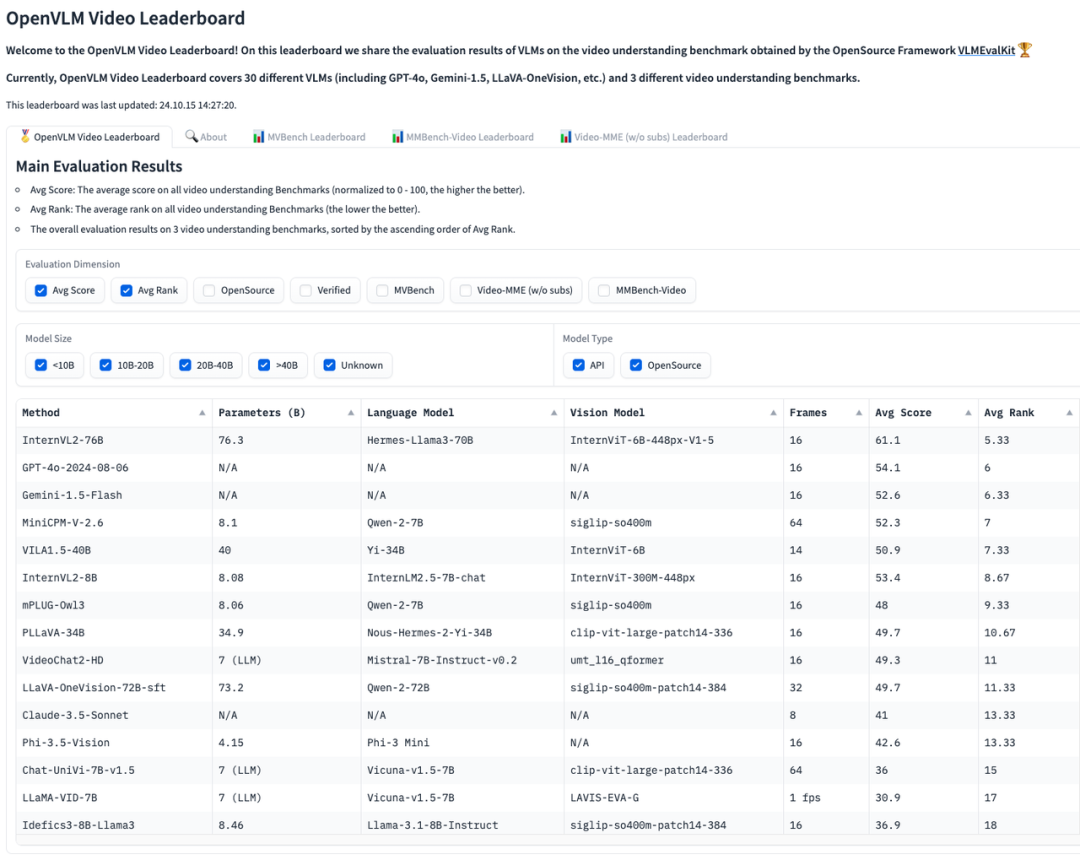1080x860 pixels.
Task: Sort by Parameters (B) column arrow
Action: tap(351, 413)
